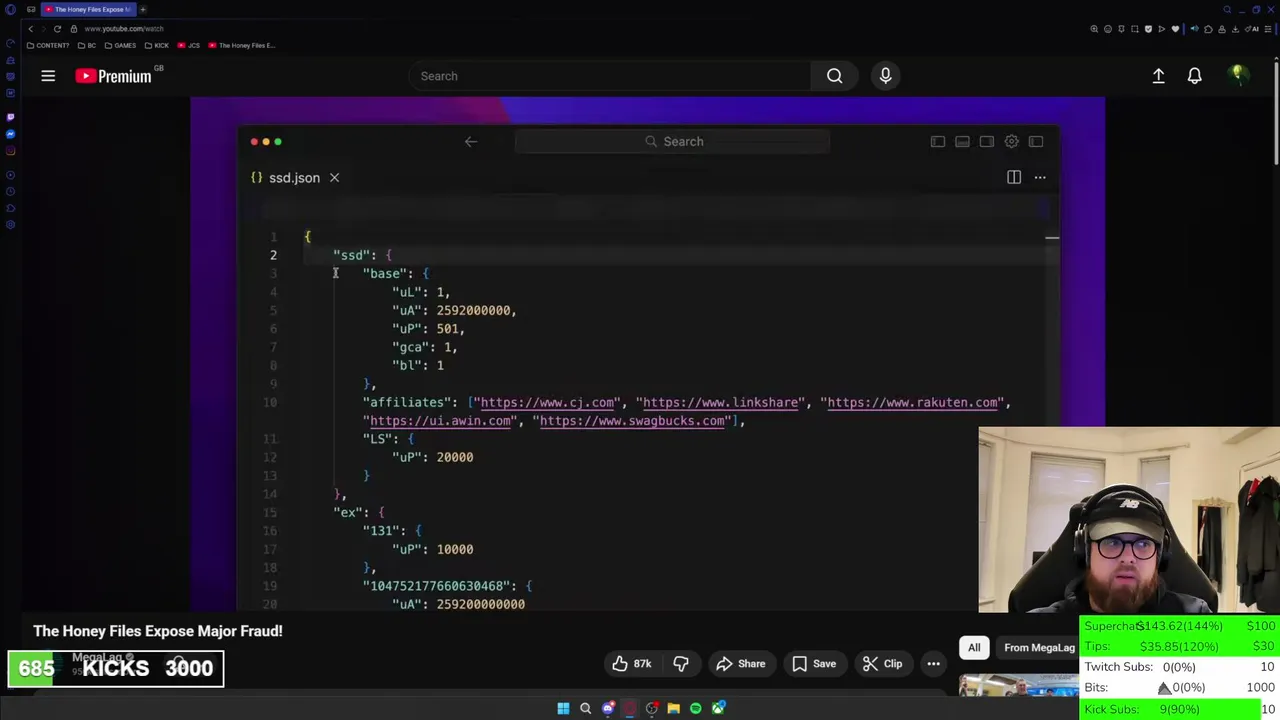Viewport: 1280px width, 720px height.
Task: Open the JCS bookmark
Action: pos(189,45)
